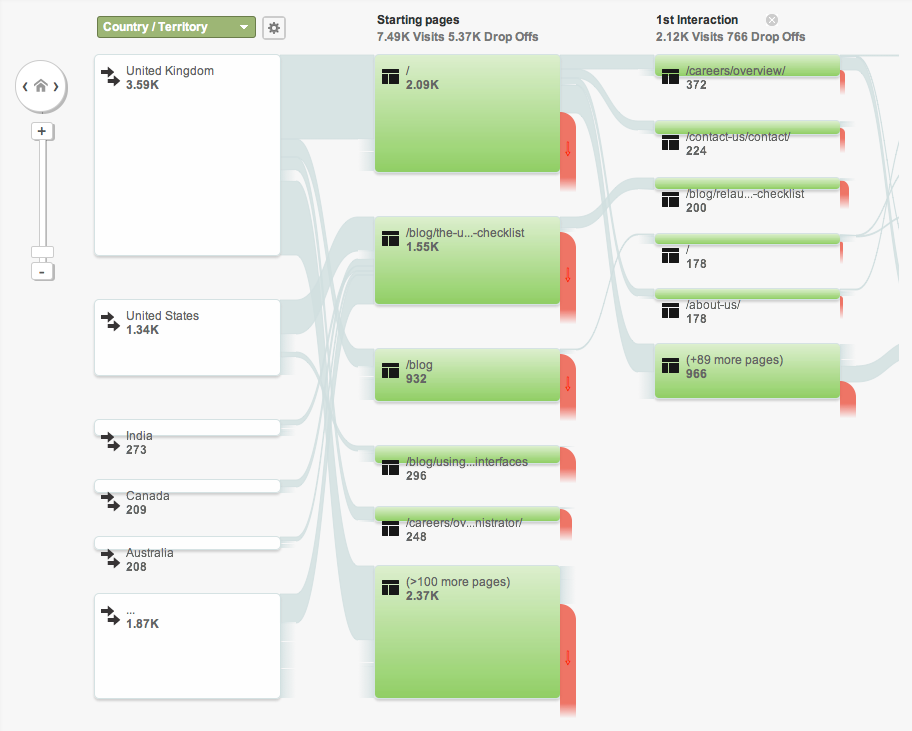
Task: Pan right with the navigation right arrow
Action: pyautogui.click(x=56, y=87)
